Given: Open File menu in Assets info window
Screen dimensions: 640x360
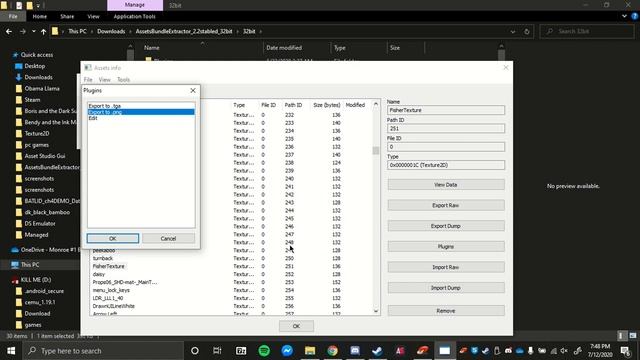Looking at the screenshot, I should 88,80.
